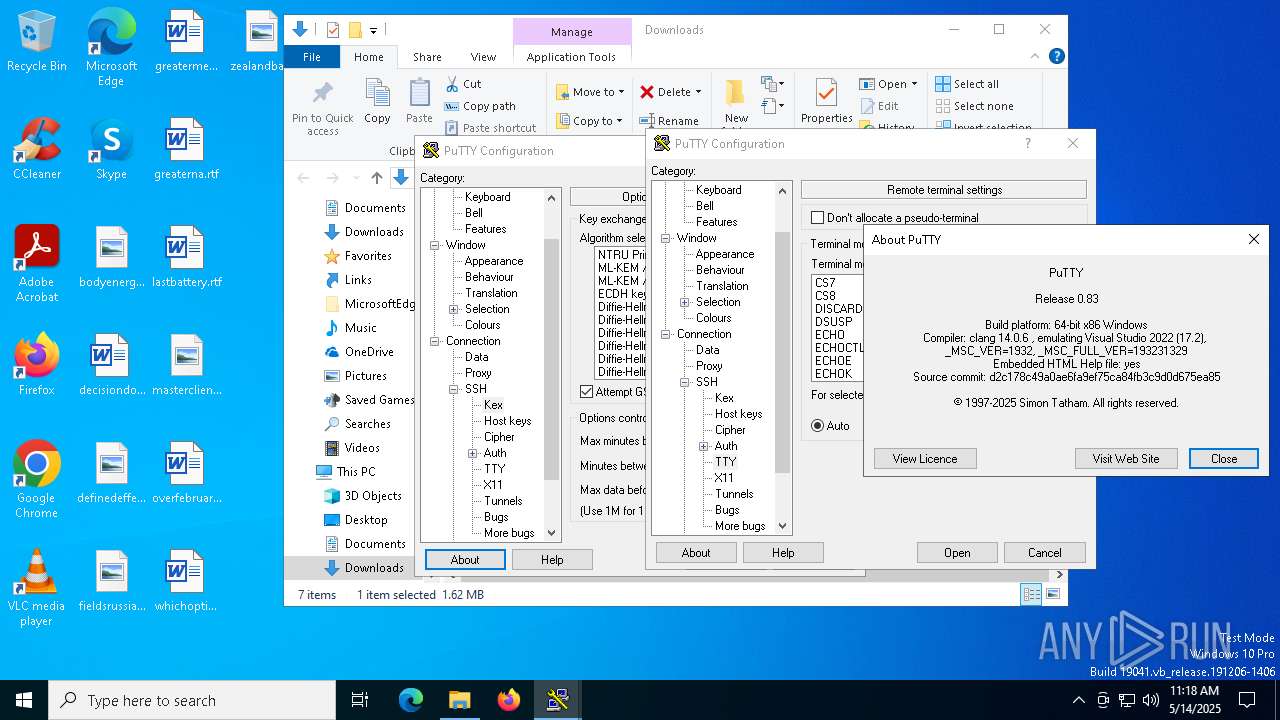Launch VLC media player desktop icon
Image resolution: width=1280 pixels, height=720 pixels.
37,588
